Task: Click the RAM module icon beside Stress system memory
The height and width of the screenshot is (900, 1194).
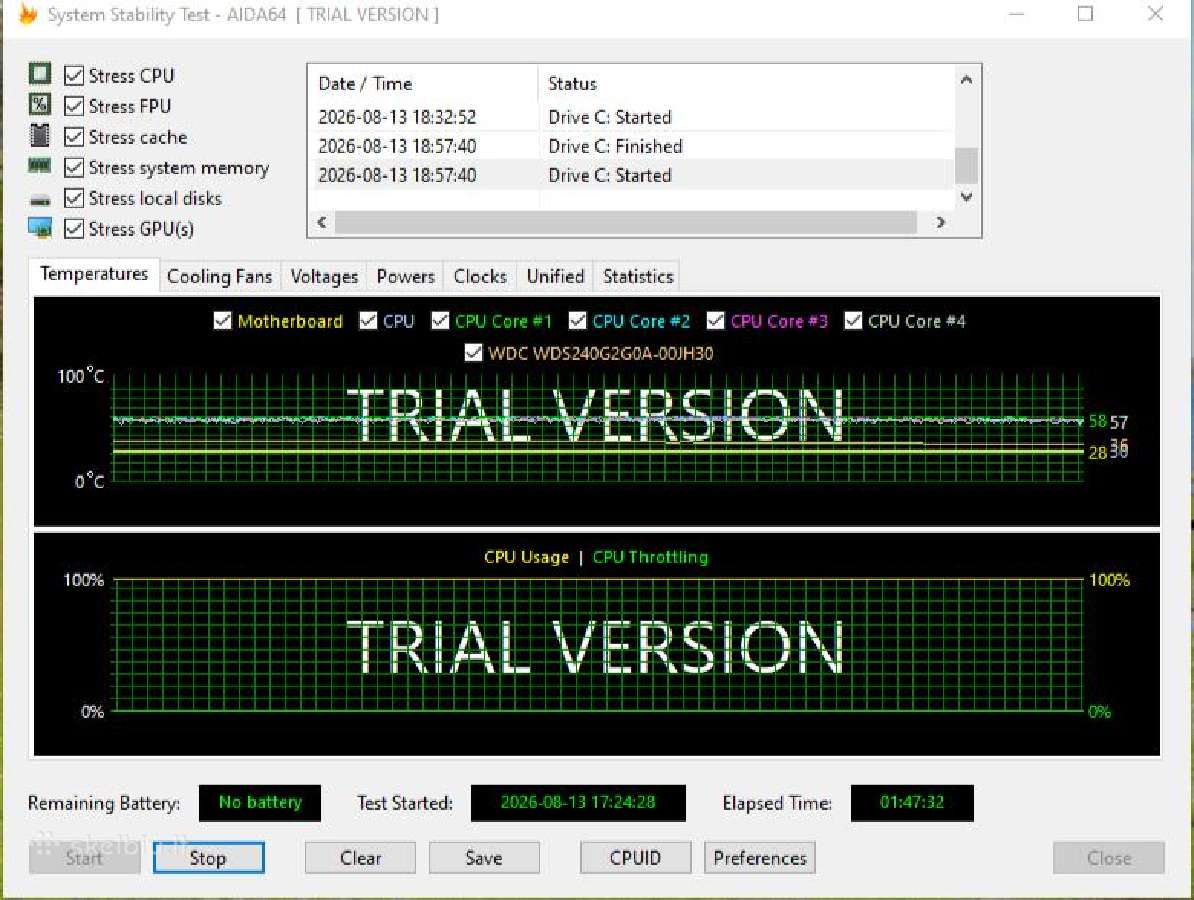Action: click(40, 165)
